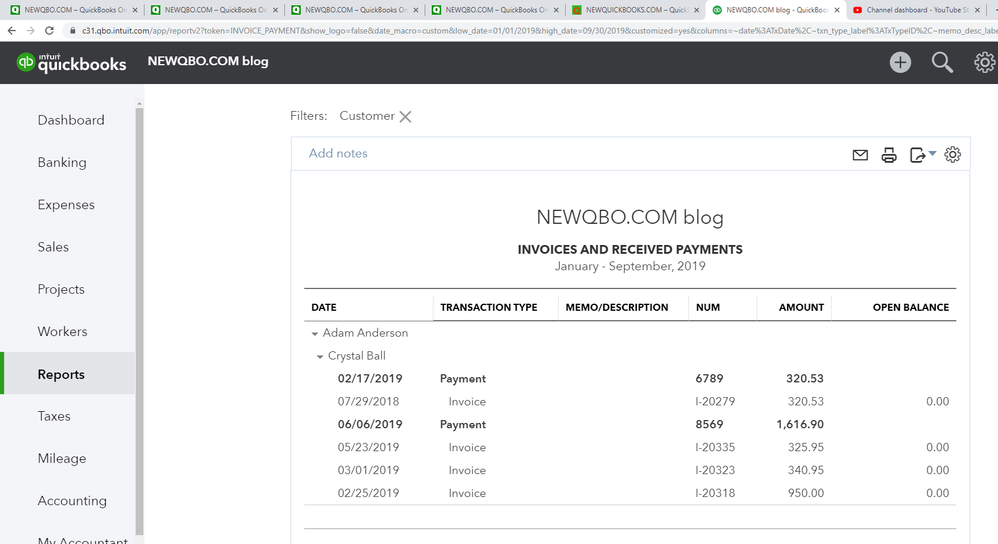Close the Channel dashboard YouTube tab
The image size is (998, 544).
[x=978, y=10]
